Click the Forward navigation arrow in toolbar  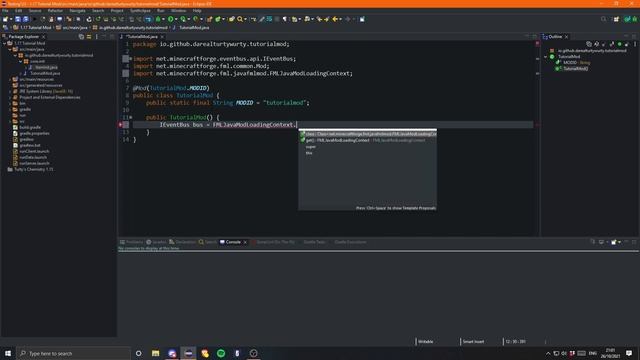pos(348,19)
